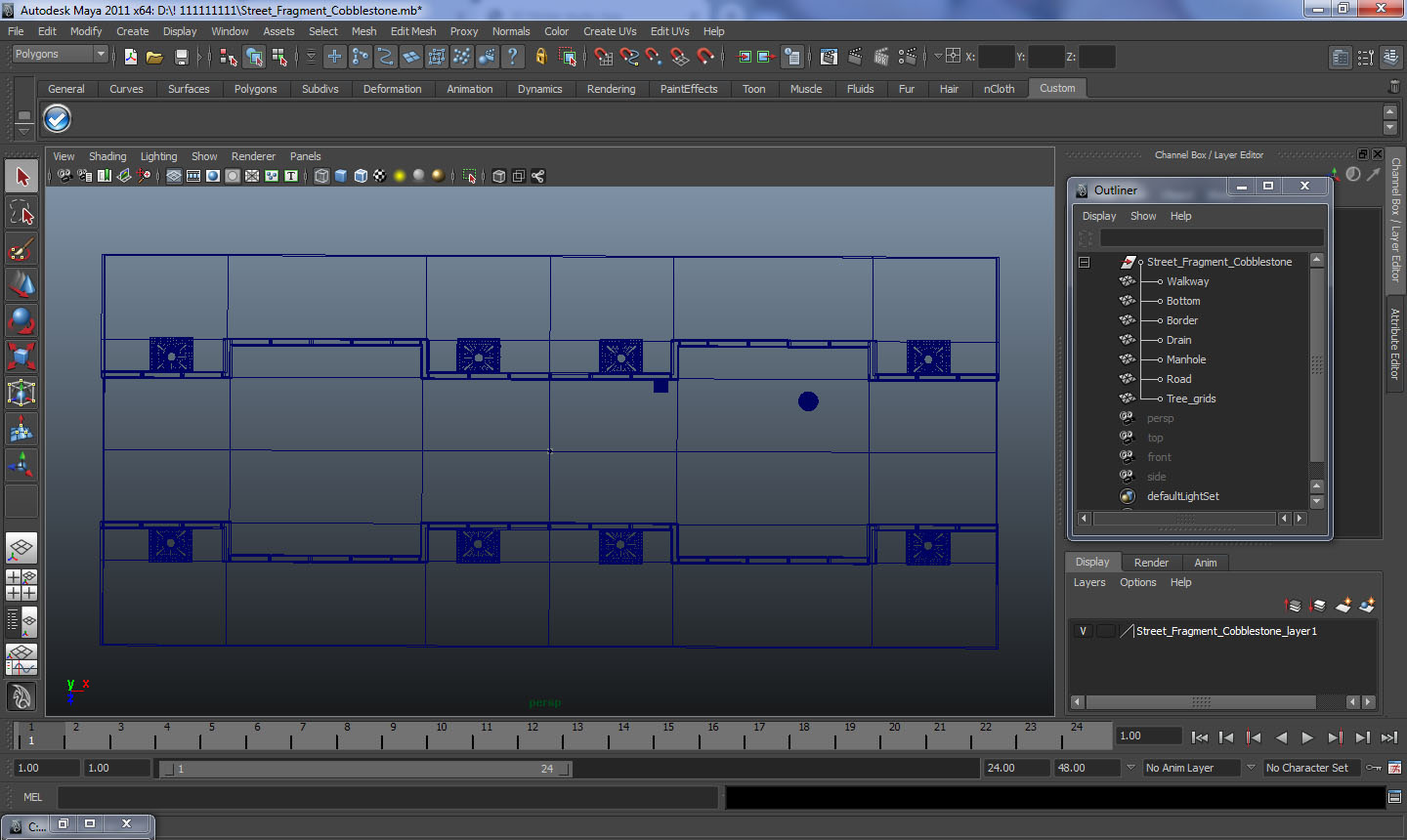Switch to single perspective view layout

click(21, 548)
